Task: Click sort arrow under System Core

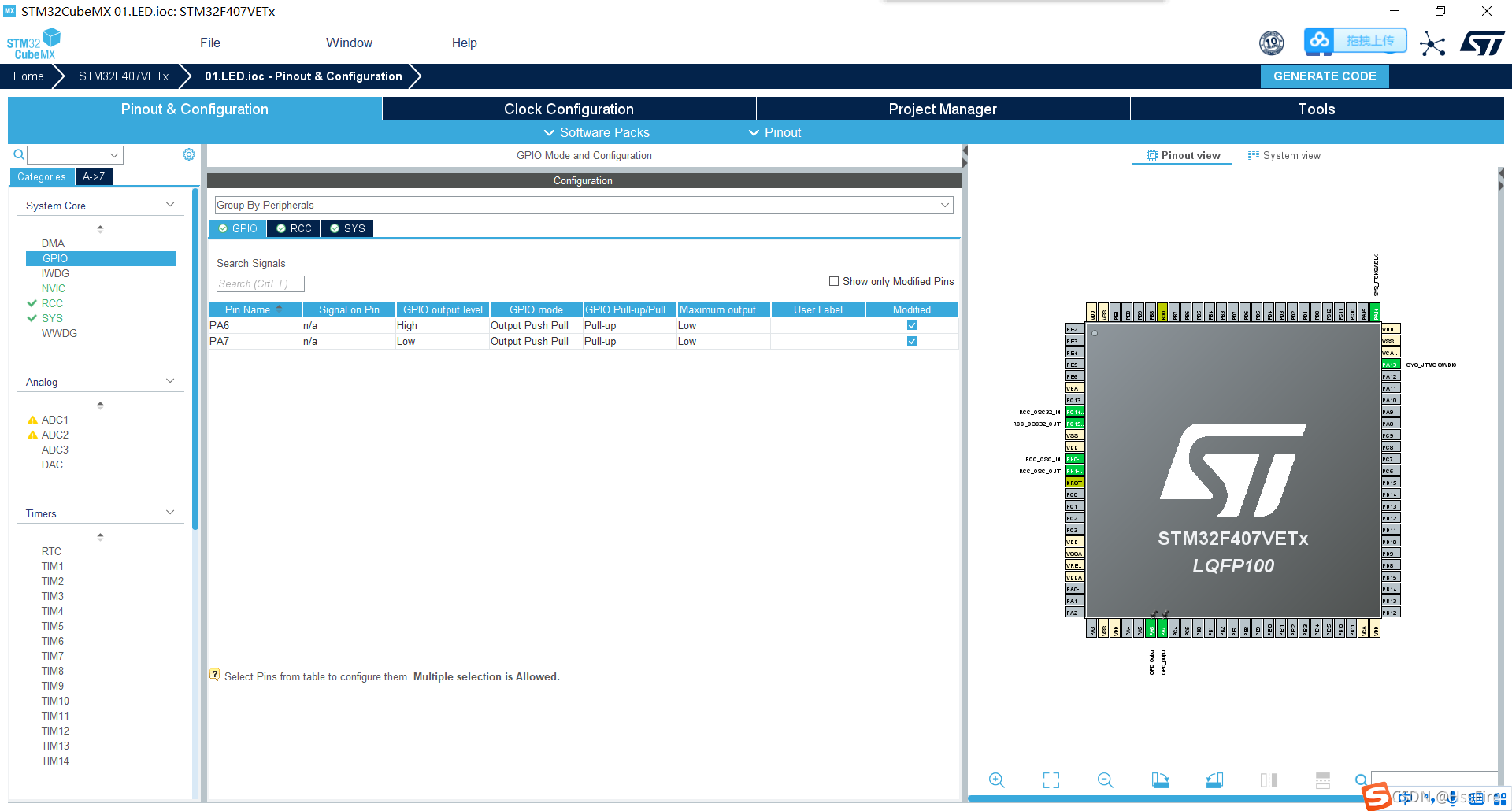Action: 100,228
